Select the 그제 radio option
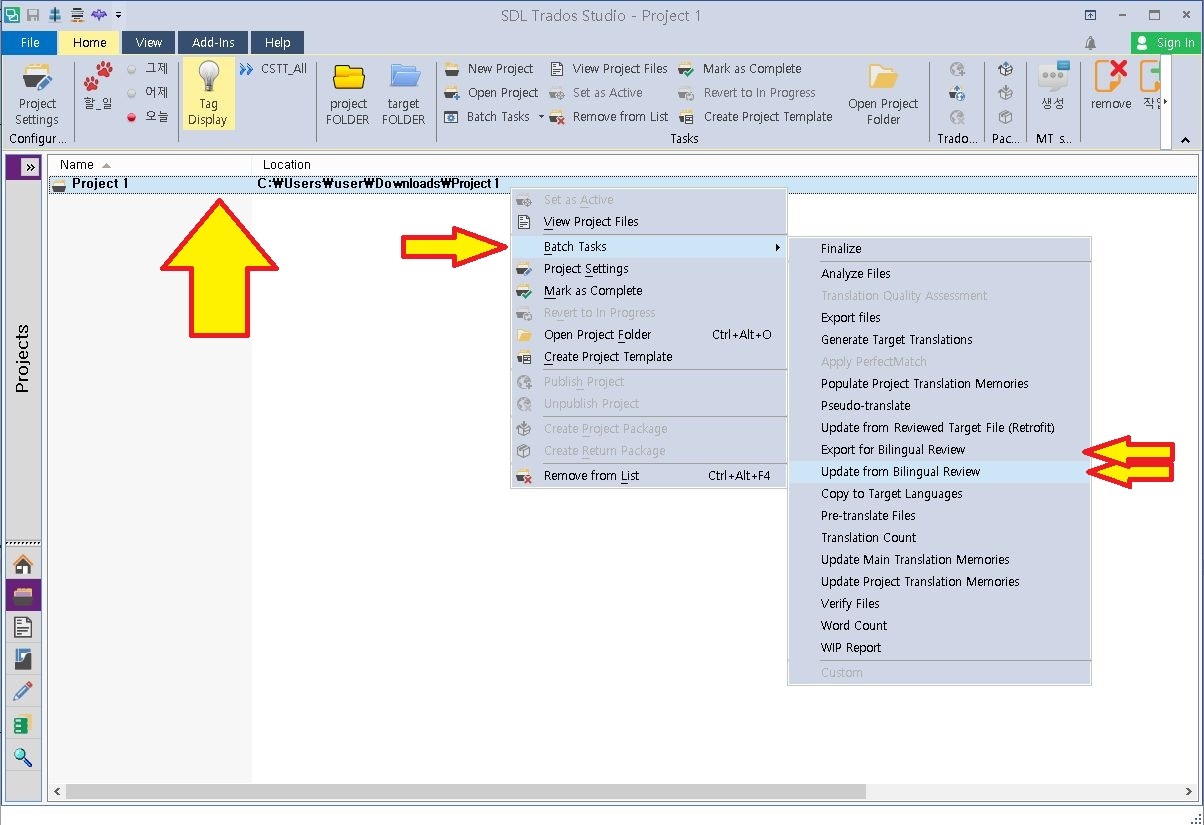 147,69
